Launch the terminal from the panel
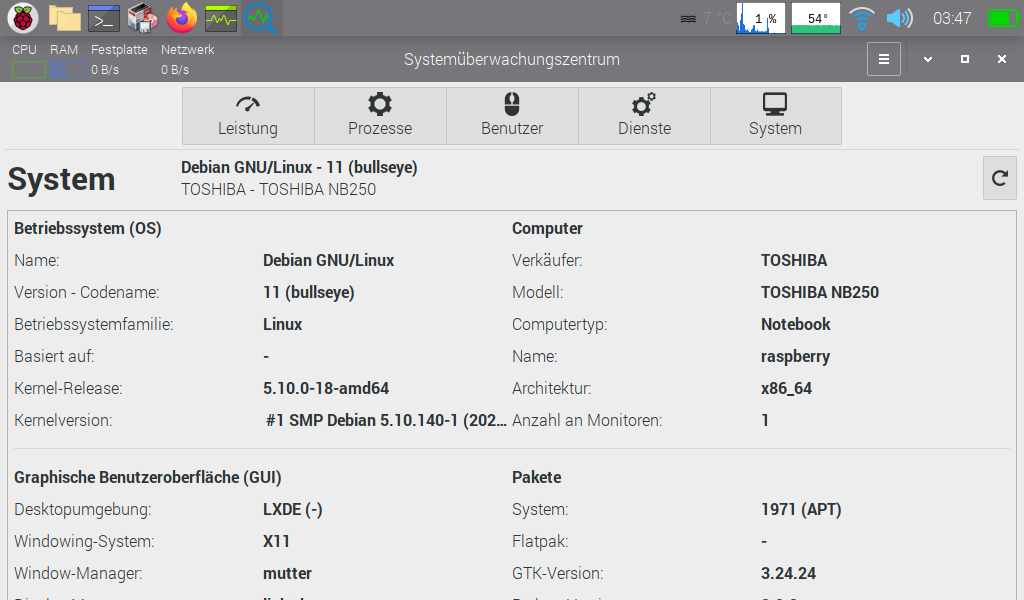This screenshot has height=600, width=1024. (104, 18)
